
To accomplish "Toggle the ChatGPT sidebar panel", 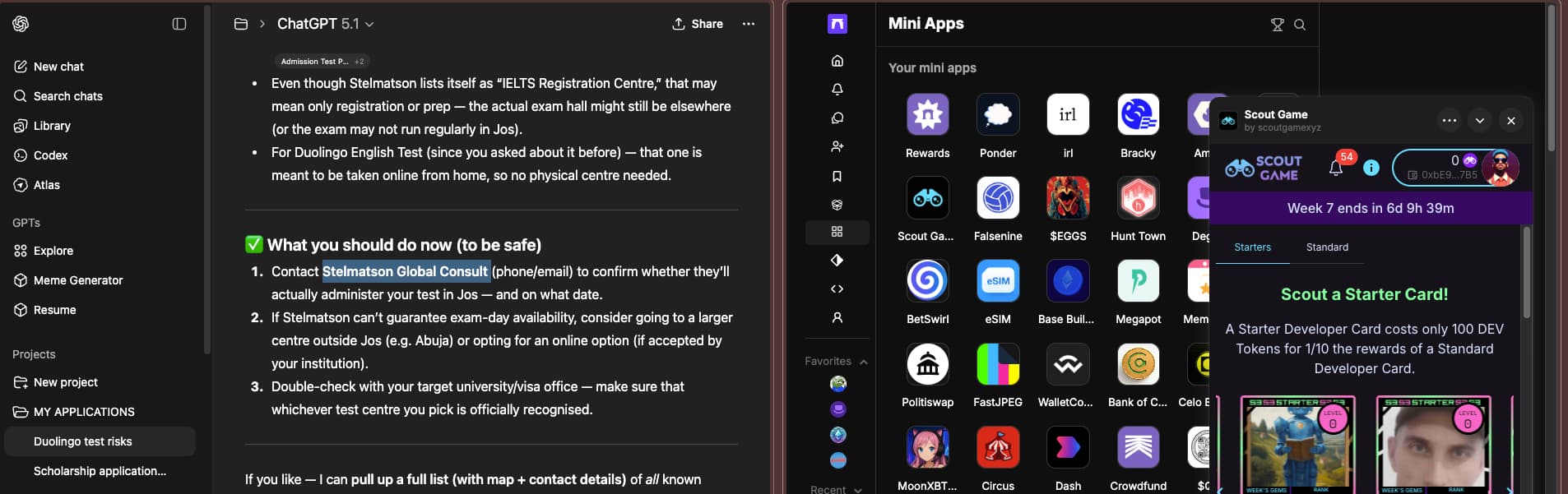I will pos(179,24).
